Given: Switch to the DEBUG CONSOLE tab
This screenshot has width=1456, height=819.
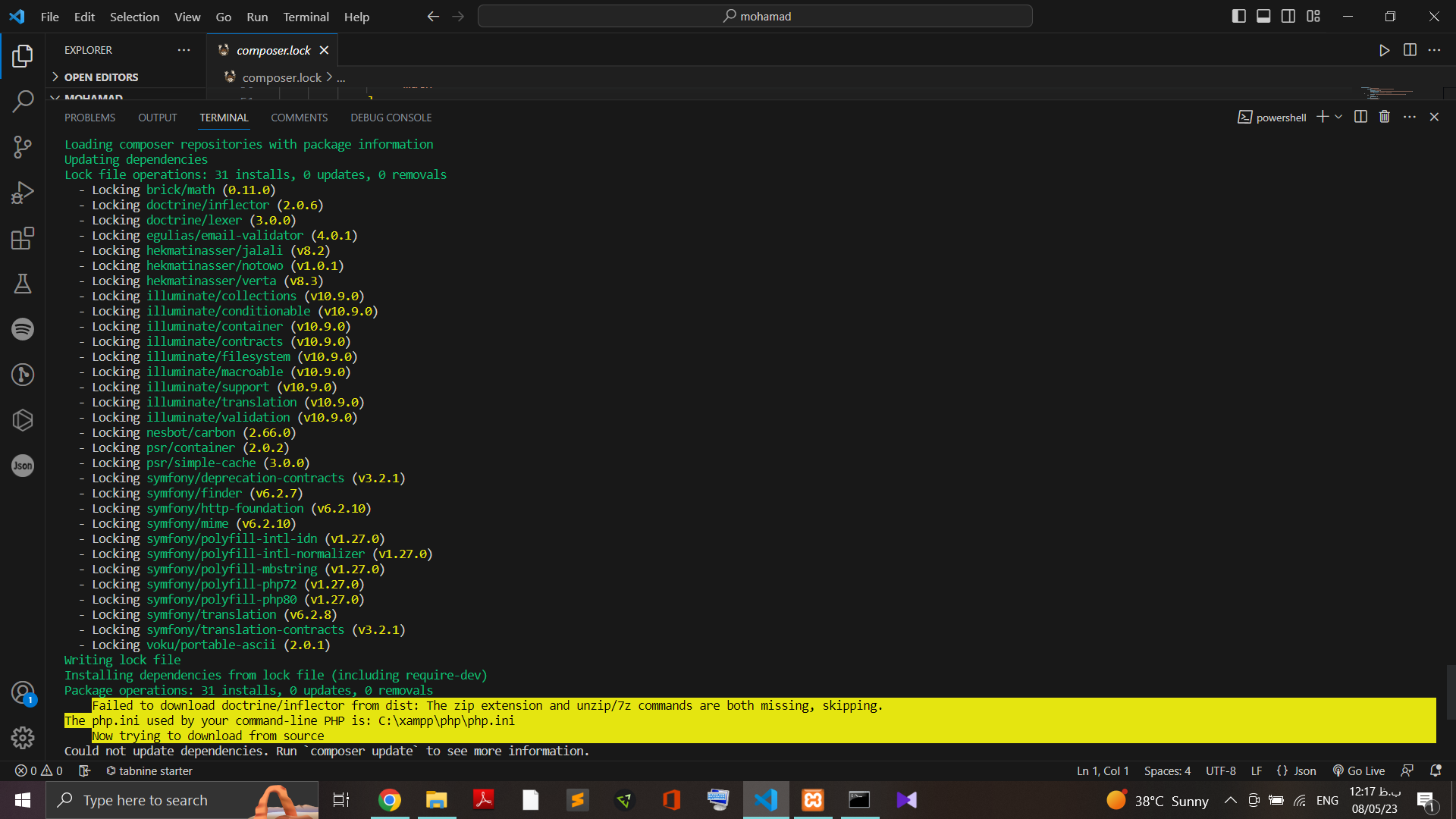Looking at the screenshot, I should click(x=391, y=118).
